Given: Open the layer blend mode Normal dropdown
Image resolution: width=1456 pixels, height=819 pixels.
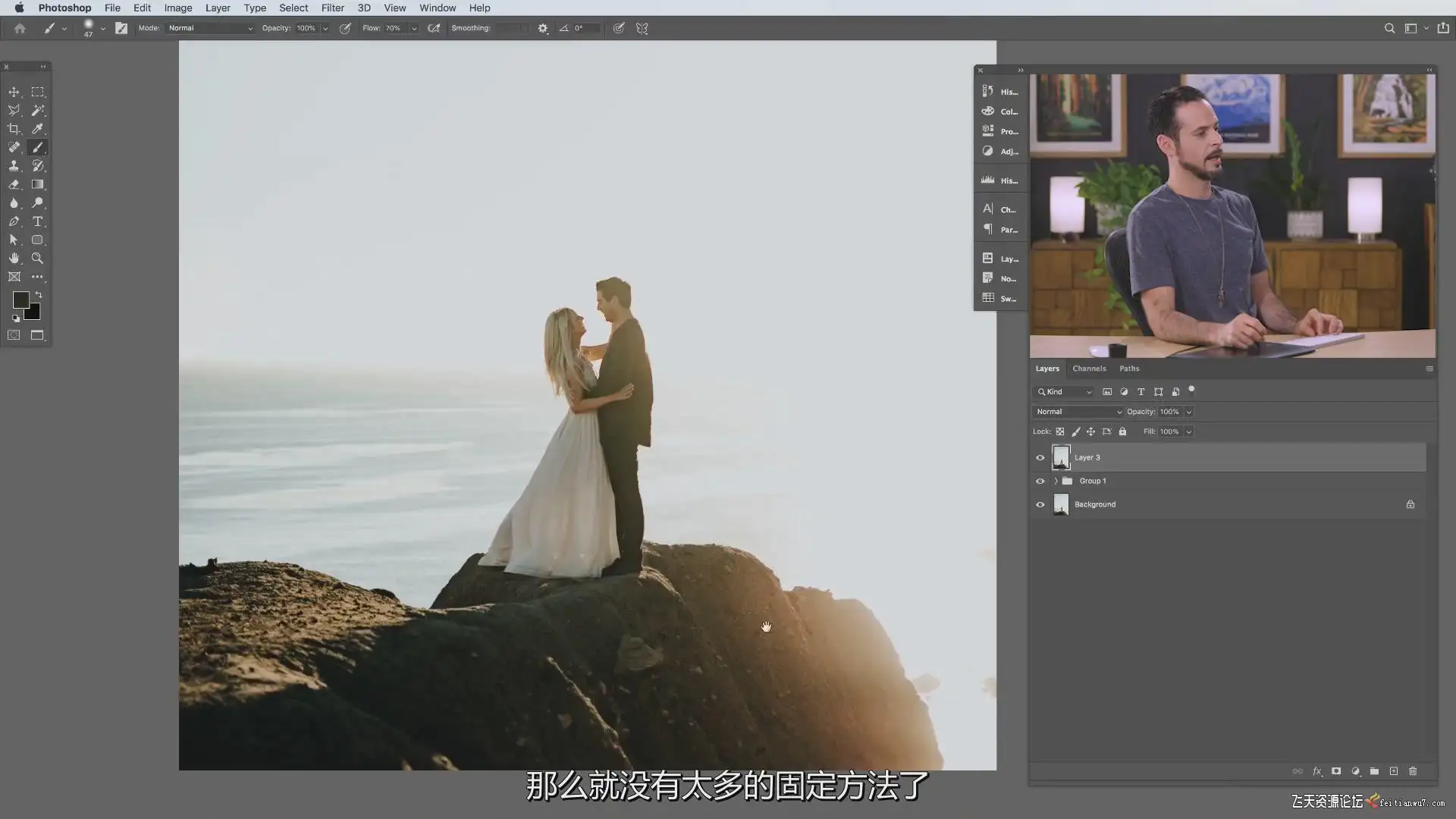Looking at the screenshot, I should click(1078, 412).
